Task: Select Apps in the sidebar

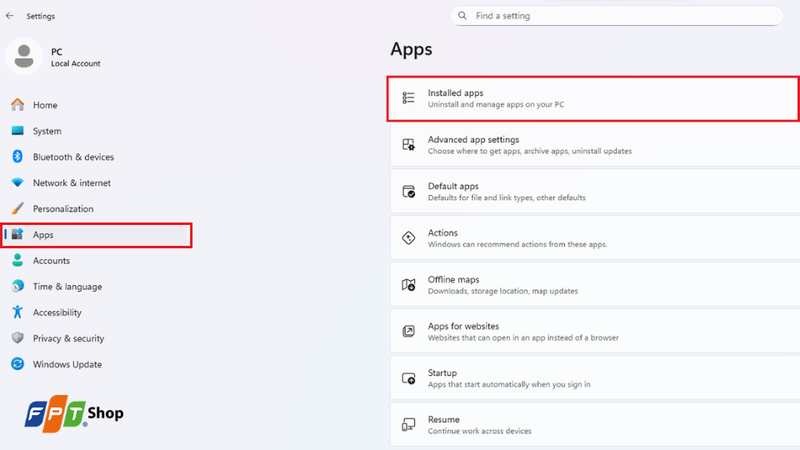Action: coord(96,235)
